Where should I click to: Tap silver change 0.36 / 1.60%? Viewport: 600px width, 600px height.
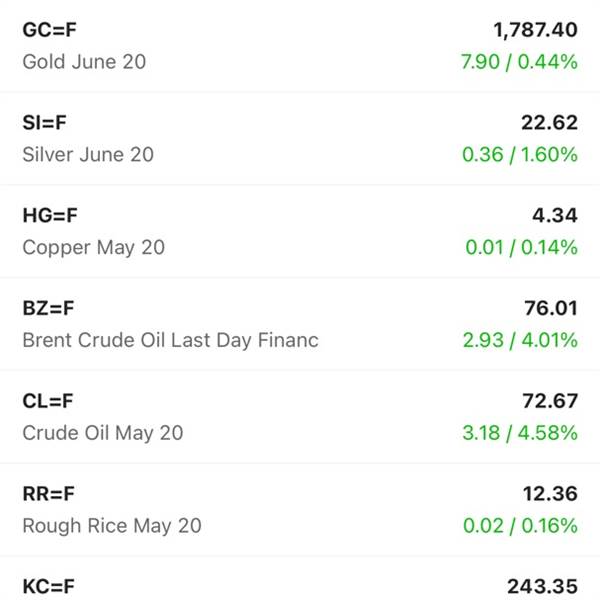pos(520,155)
